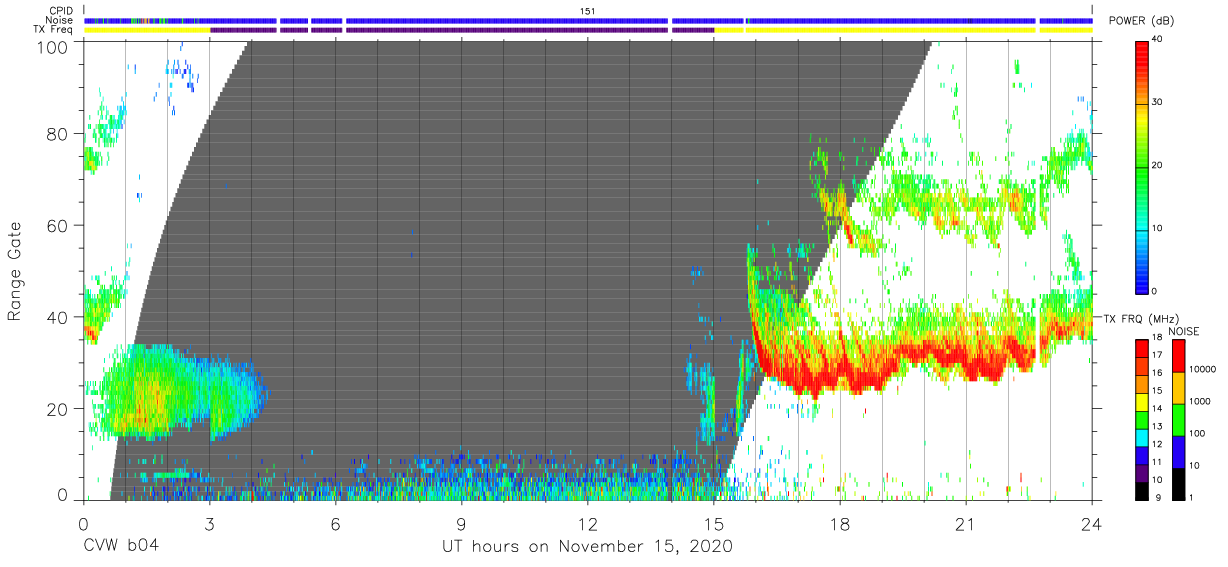The height and width of the screenshot is (567, 1228).
Task: Click the 18 hour tick label
Action: [x=839, y=523]
